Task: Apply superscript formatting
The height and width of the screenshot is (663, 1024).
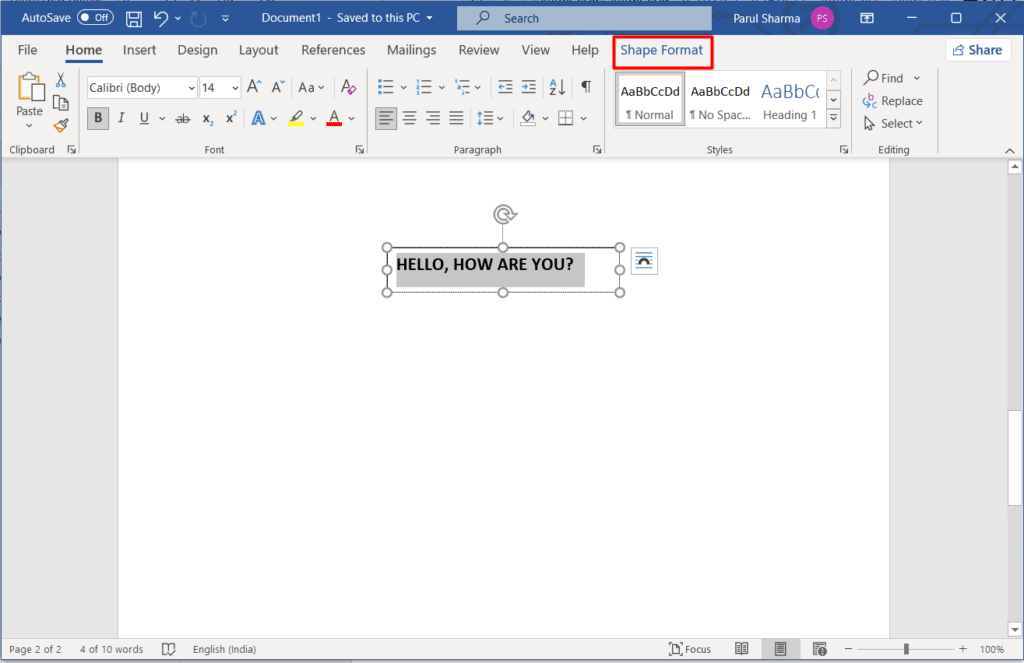Action: point(231,118)
